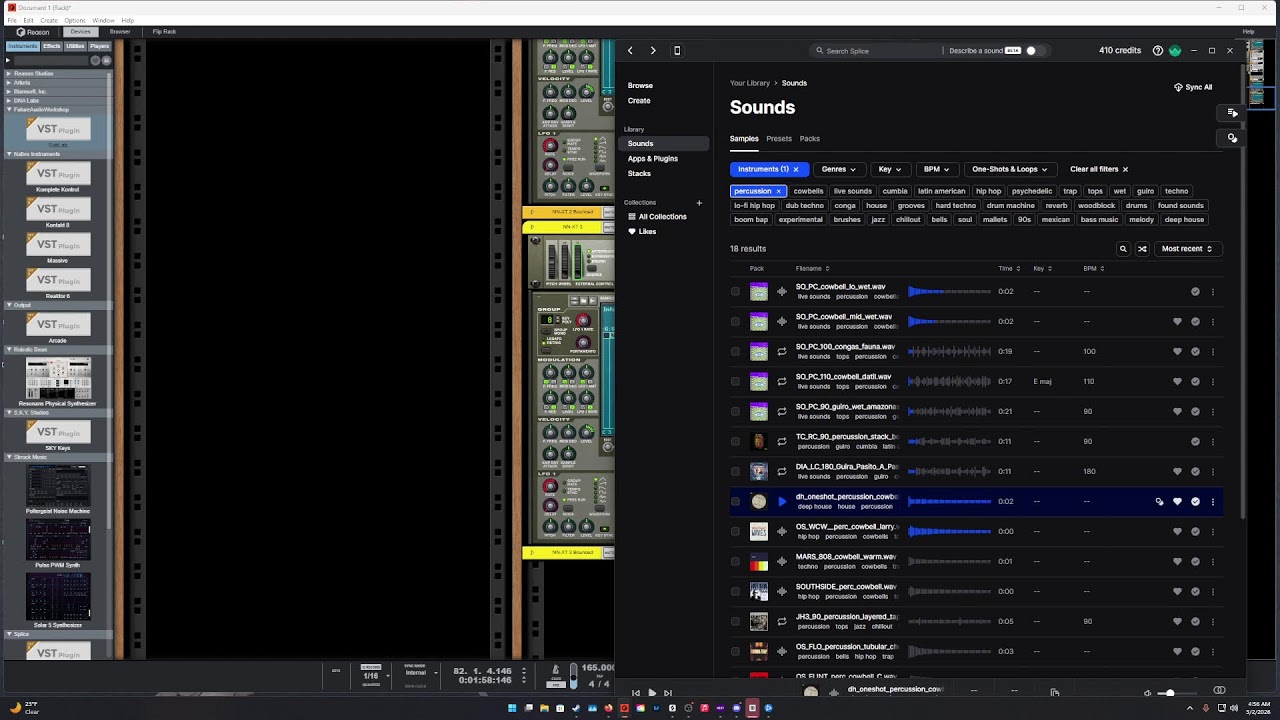1280x720 pixels.
Task: Shuffle the results with the shuffle icon
Action: (1142, 249)
